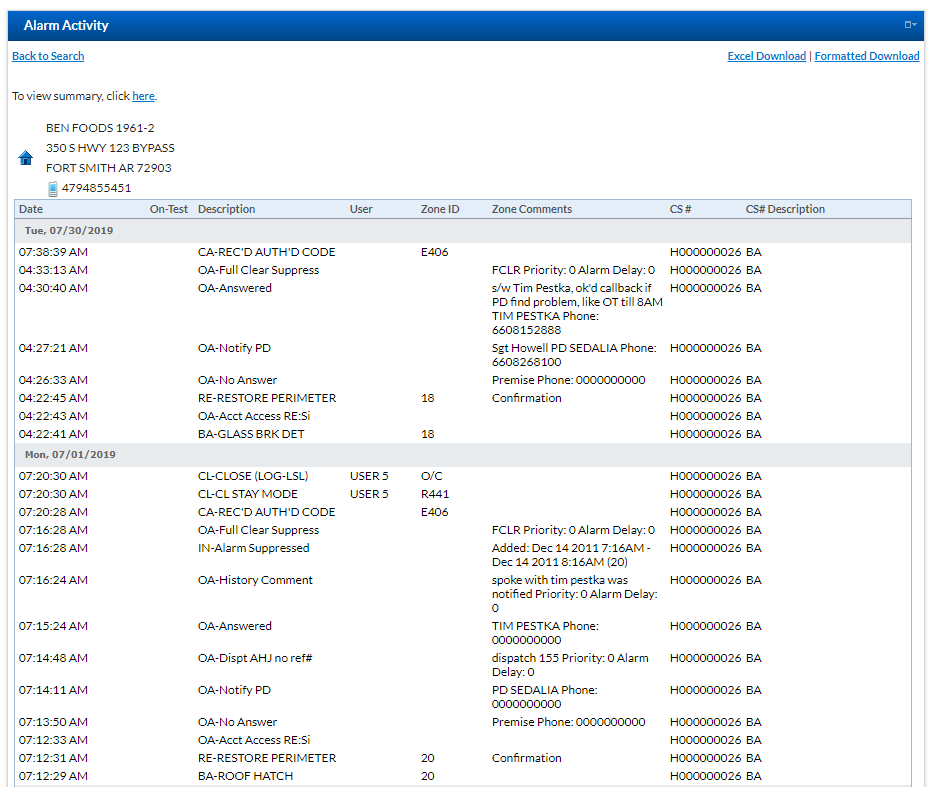The width and height of the screenshot is (940, 787).
Task: Open the panel options dropdown arrow
Action: (915, 24)
